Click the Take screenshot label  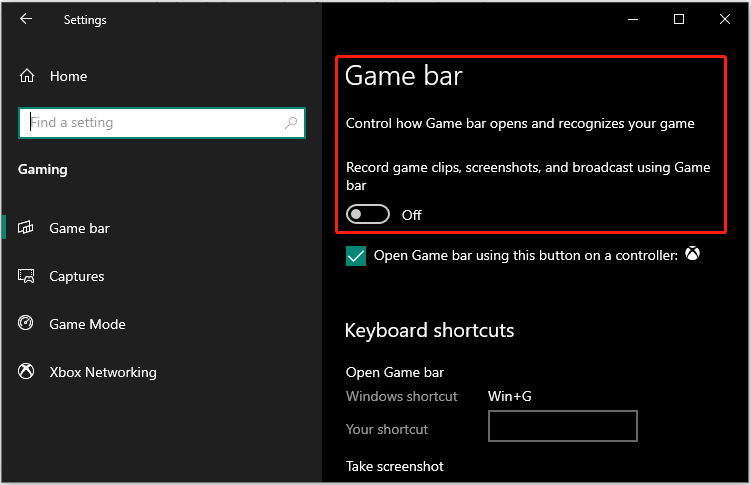395,467
